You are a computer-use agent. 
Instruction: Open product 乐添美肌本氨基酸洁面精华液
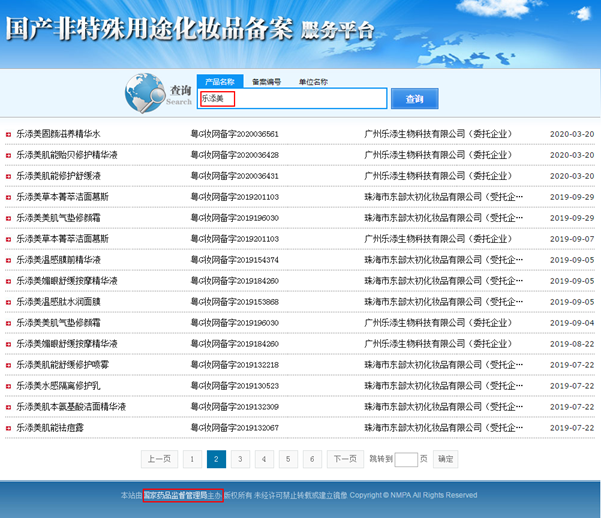71,406
